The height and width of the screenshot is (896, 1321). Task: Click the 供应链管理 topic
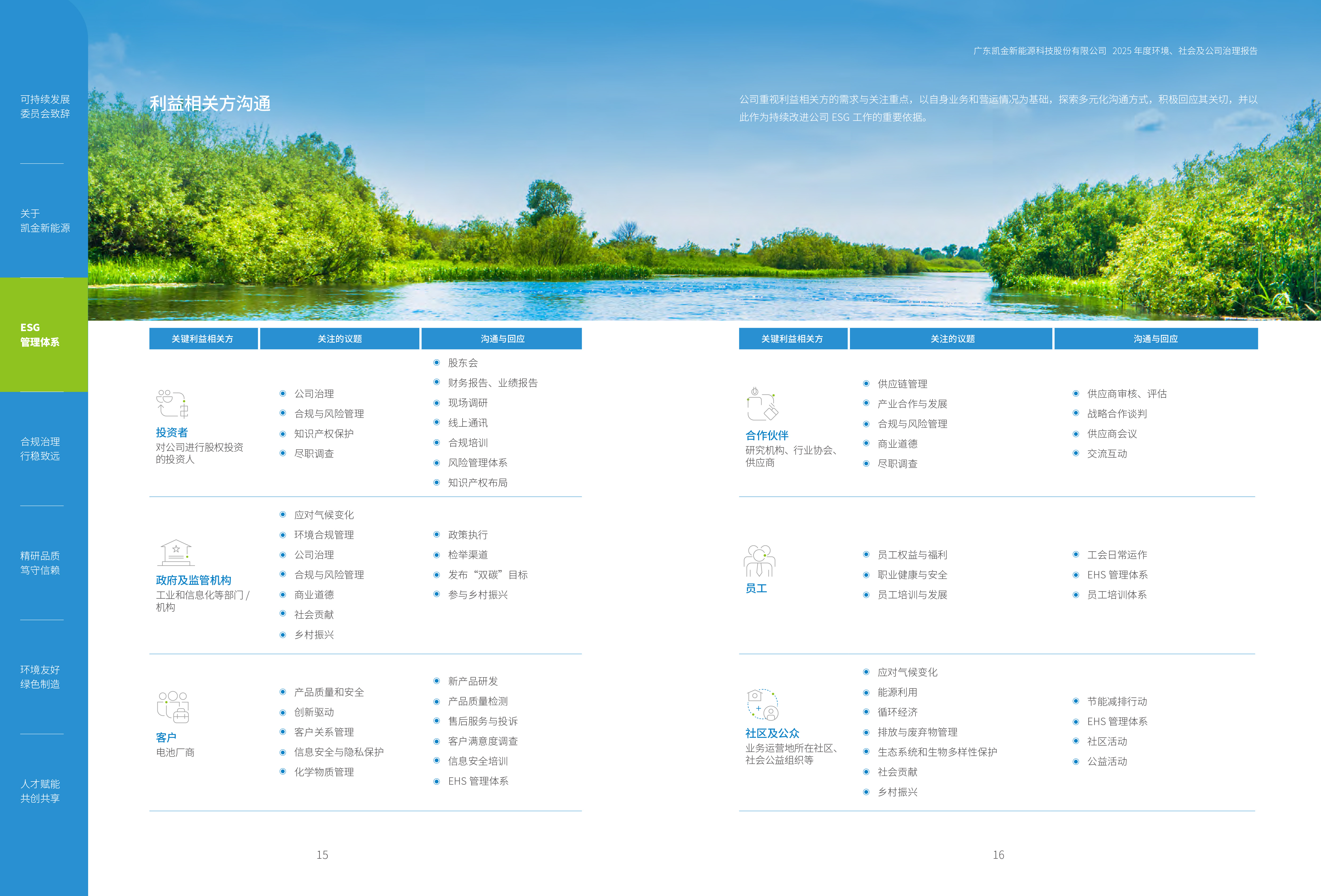point(903,384)
